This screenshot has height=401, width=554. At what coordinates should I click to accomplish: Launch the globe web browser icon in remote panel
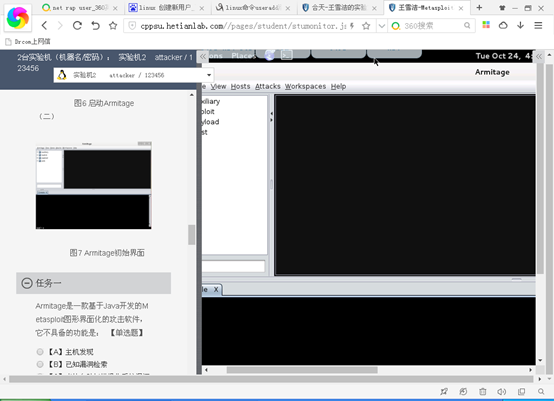270,55
